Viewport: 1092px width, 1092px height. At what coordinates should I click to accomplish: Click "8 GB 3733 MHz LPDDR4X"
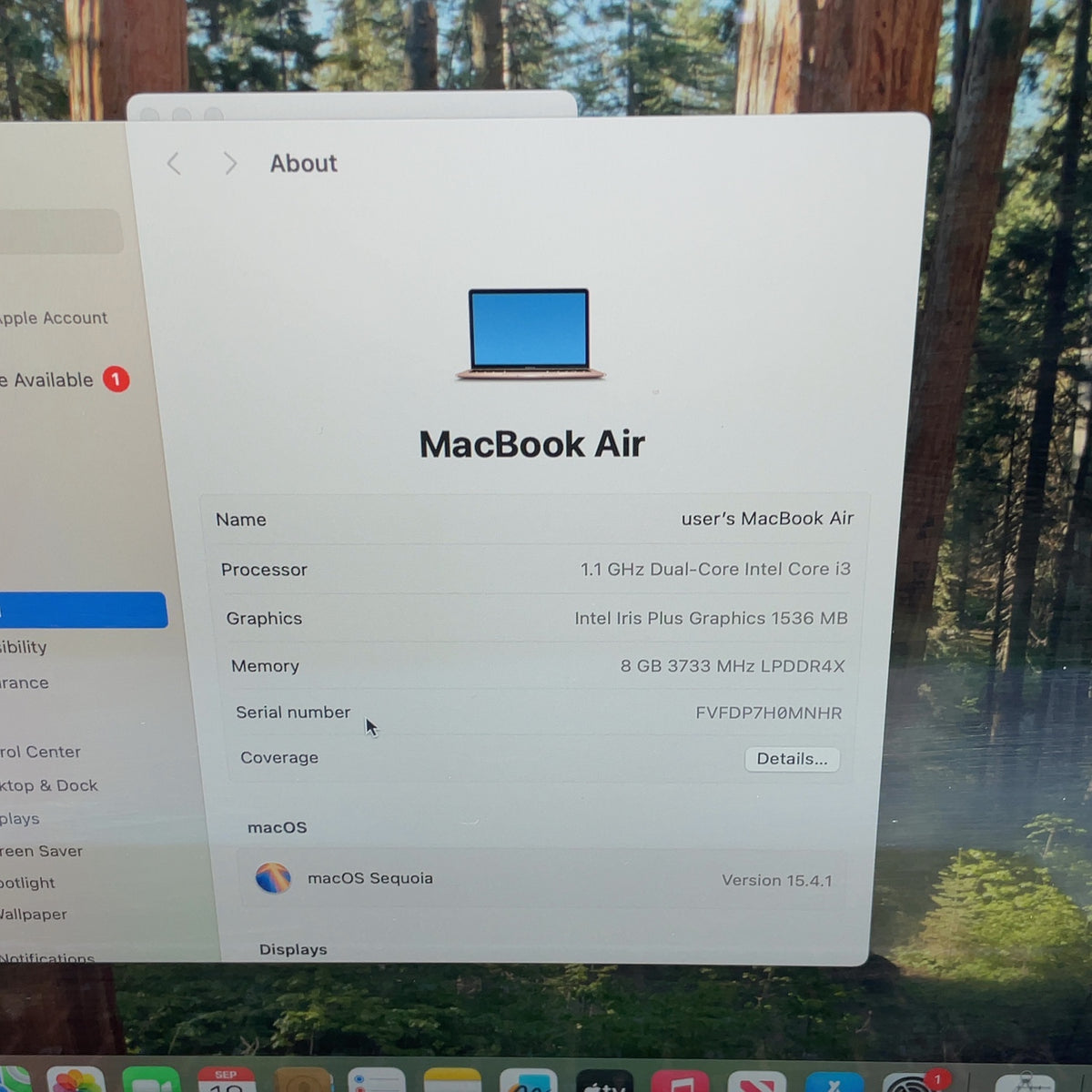[733, 666]
